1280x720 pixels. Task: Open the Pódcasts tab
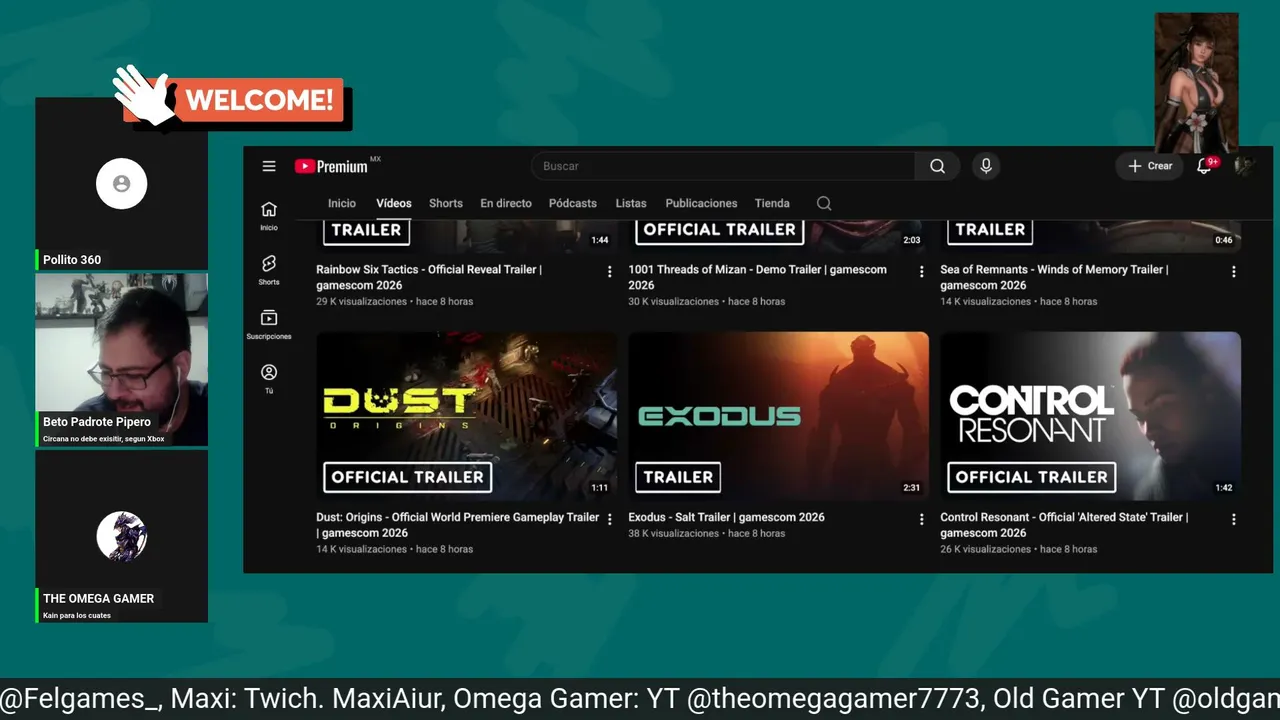click(573, 203)
